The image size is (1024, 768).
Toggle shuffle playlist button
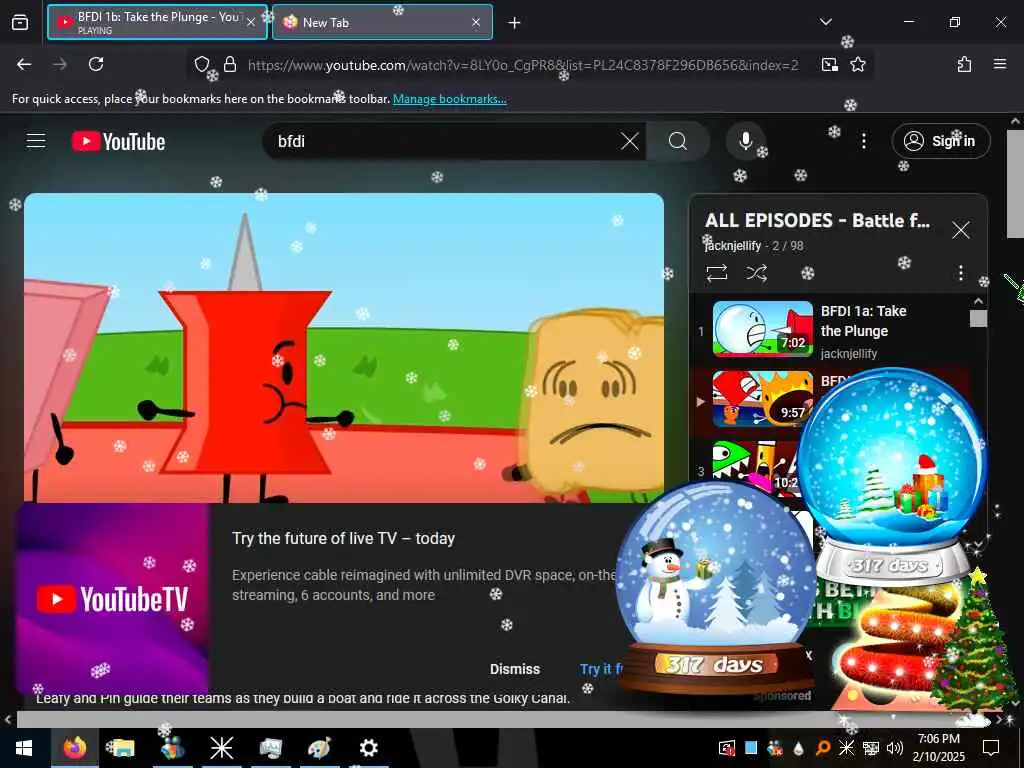[x=756, y=272]
